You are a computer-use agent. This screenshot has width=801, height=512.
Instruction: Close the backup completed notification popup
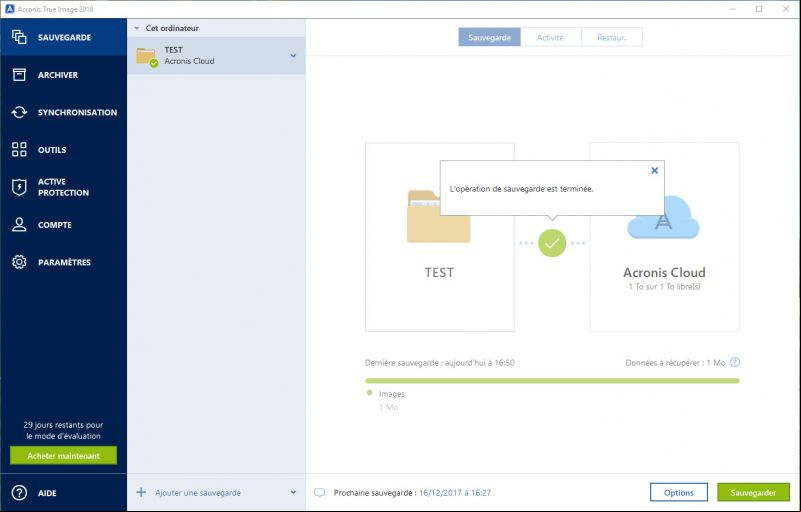[654, 170]
